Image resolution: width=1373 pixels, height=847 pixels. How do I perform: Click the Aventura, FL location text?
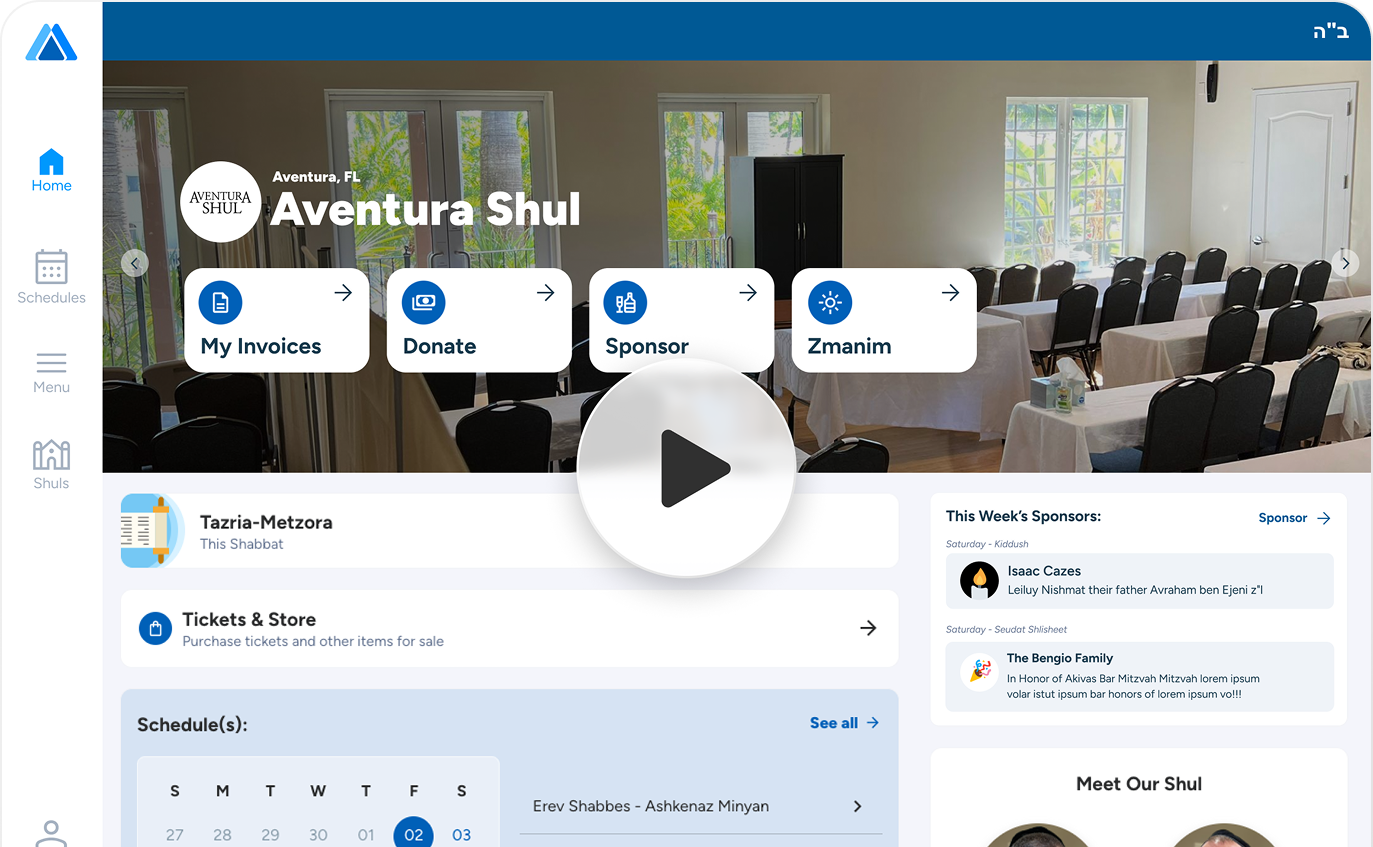click(x=316, y=177)
